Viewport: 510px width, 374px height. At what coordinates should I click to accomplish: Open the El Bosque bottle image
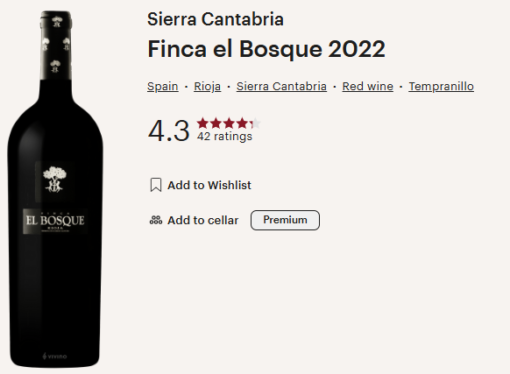[55, 189]
